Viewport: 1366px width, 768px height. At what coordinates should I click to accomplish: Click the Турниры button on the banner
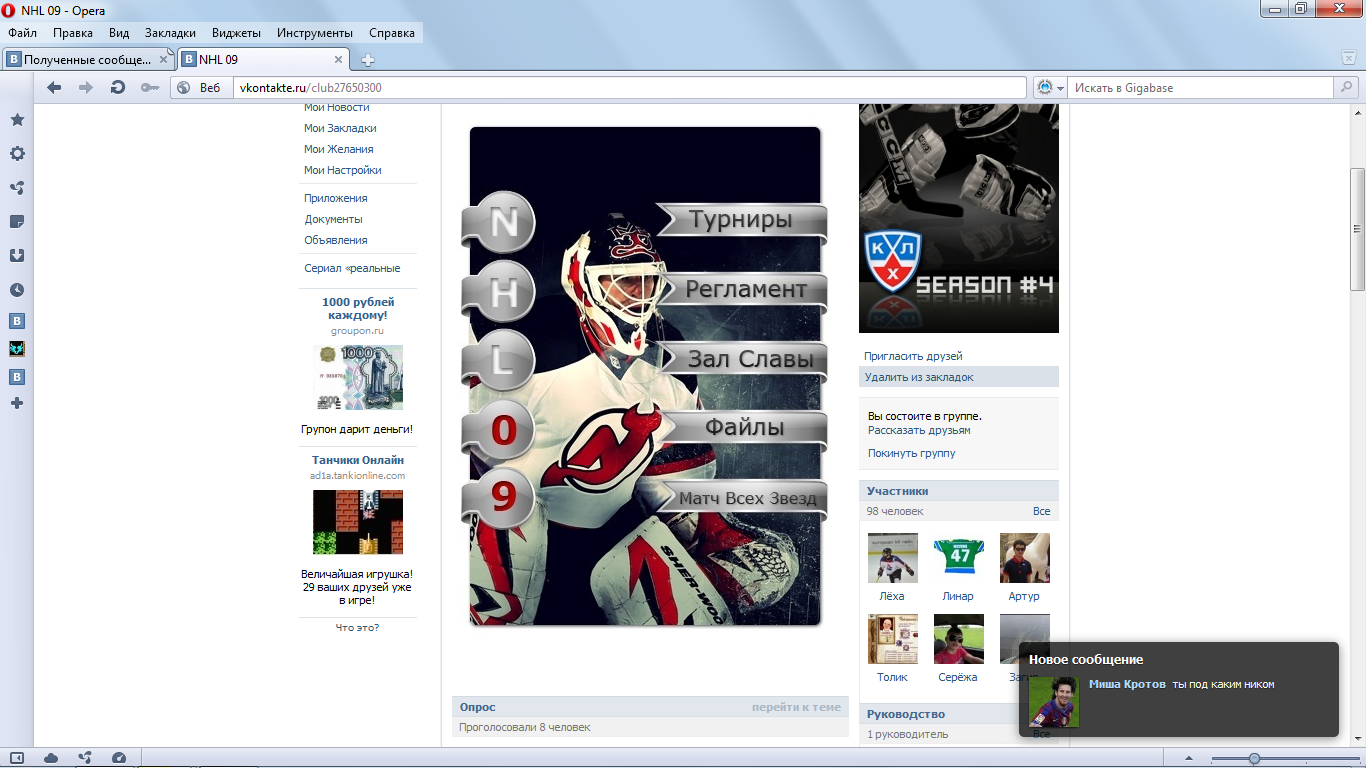point(741,220)
